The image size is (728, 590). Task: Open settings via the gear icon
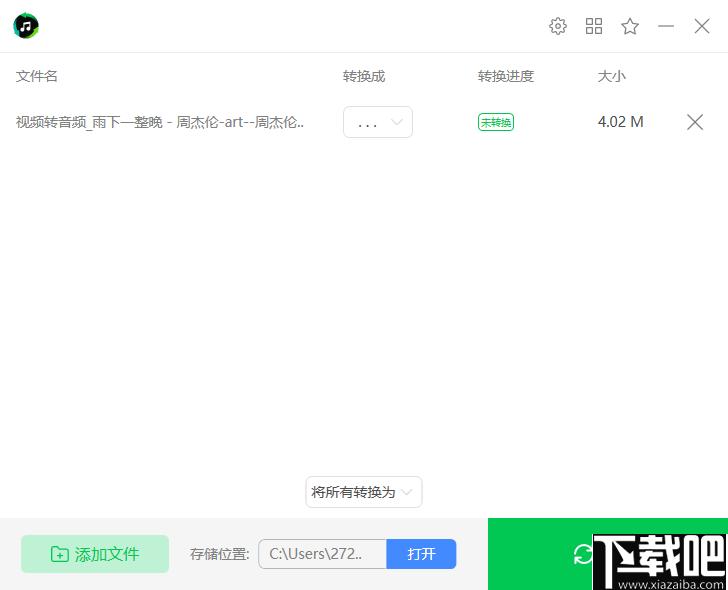[x=558, y=26]
